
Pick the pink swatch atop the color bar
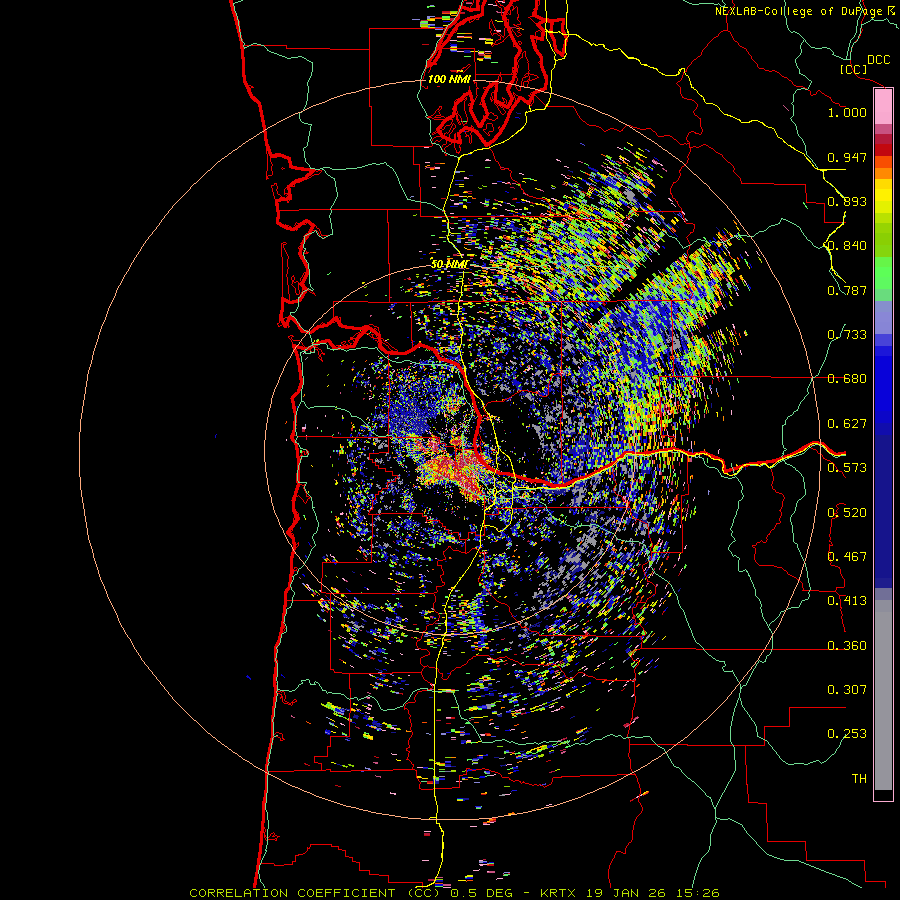click(883, 107)
